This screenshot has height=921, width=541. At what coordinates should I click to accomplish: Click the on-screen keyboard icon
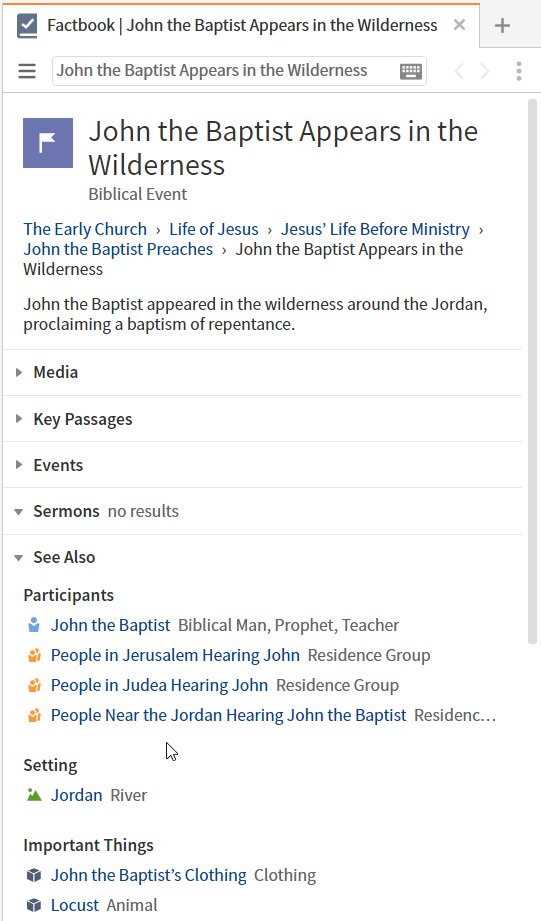click(411, 72)
